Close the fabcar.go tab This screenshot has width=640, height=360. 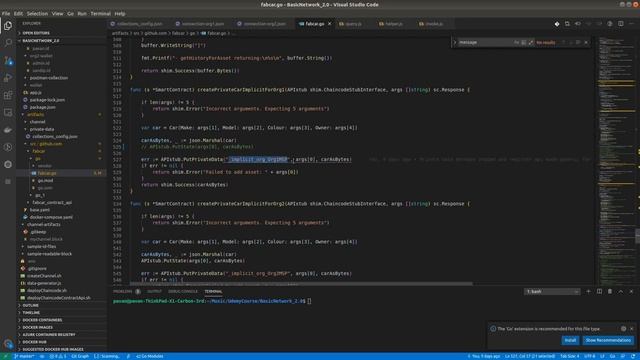(x=329, y=24)
